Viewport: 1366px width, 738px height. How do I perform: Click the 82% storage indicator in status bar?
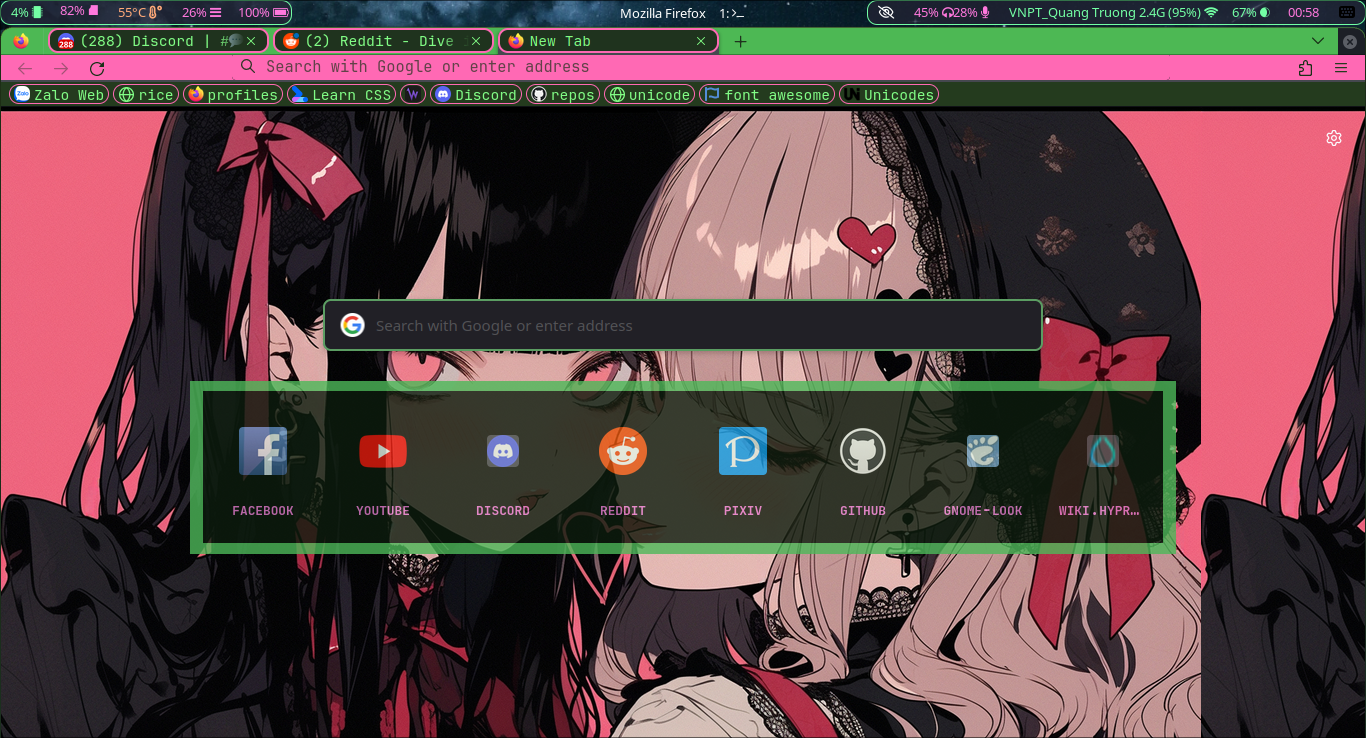(79, 12)
